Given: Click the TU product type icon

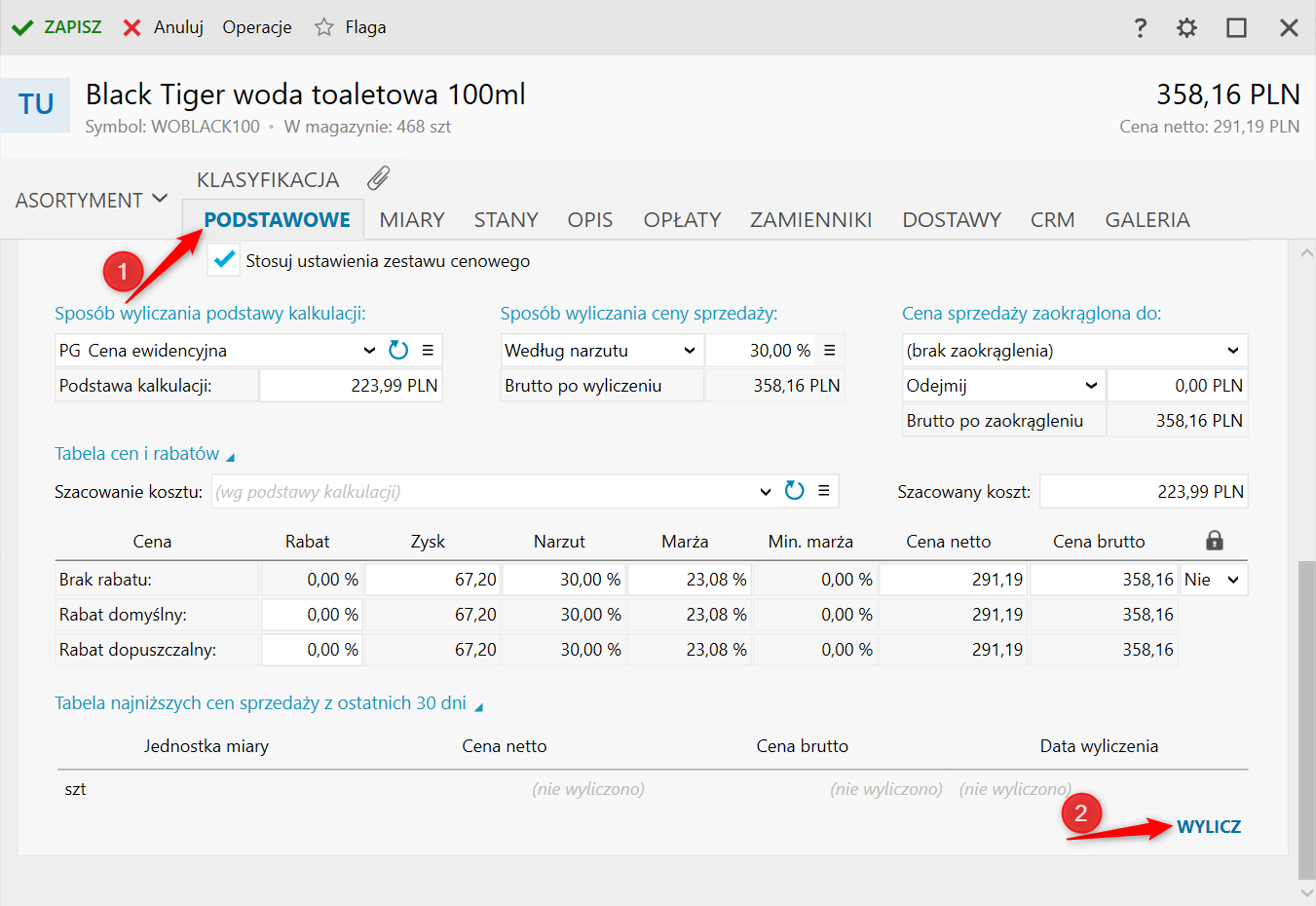Looking at the screenshot, I should click(36, 104).
